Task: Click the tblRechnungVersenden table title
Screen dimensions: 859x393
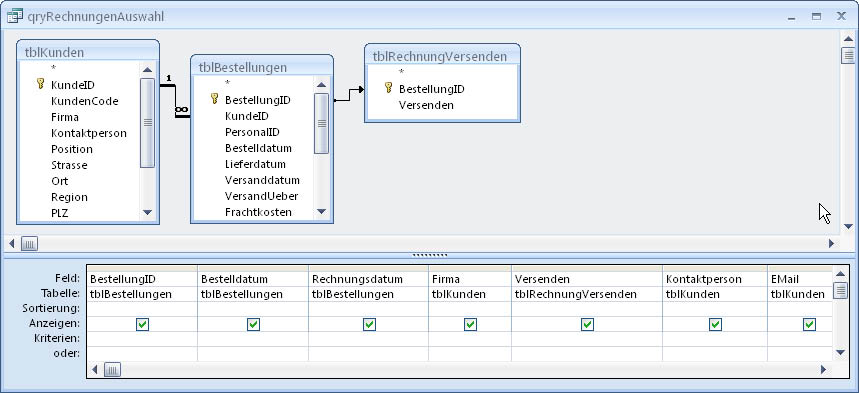Action: (x=439, y=56)
